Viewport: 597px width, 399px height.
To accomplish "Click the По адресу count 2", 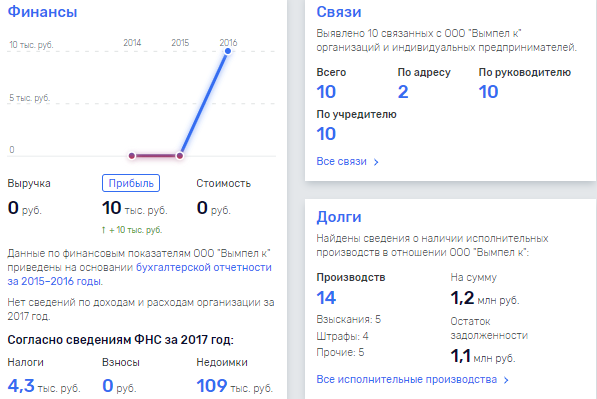I will point(403,92).
